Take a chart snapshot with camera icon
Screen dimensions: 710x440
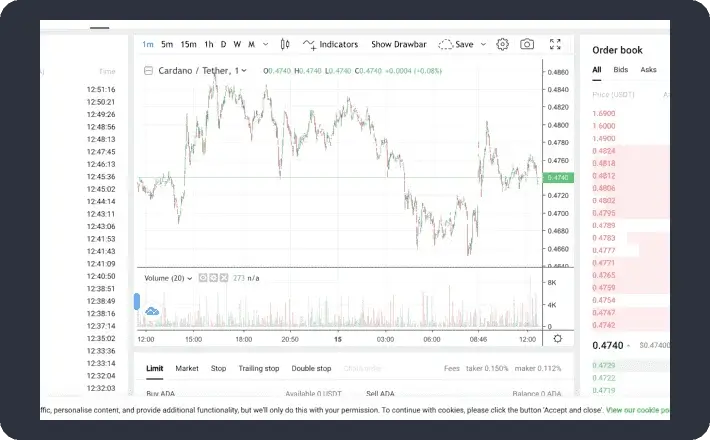pos(527,44)
